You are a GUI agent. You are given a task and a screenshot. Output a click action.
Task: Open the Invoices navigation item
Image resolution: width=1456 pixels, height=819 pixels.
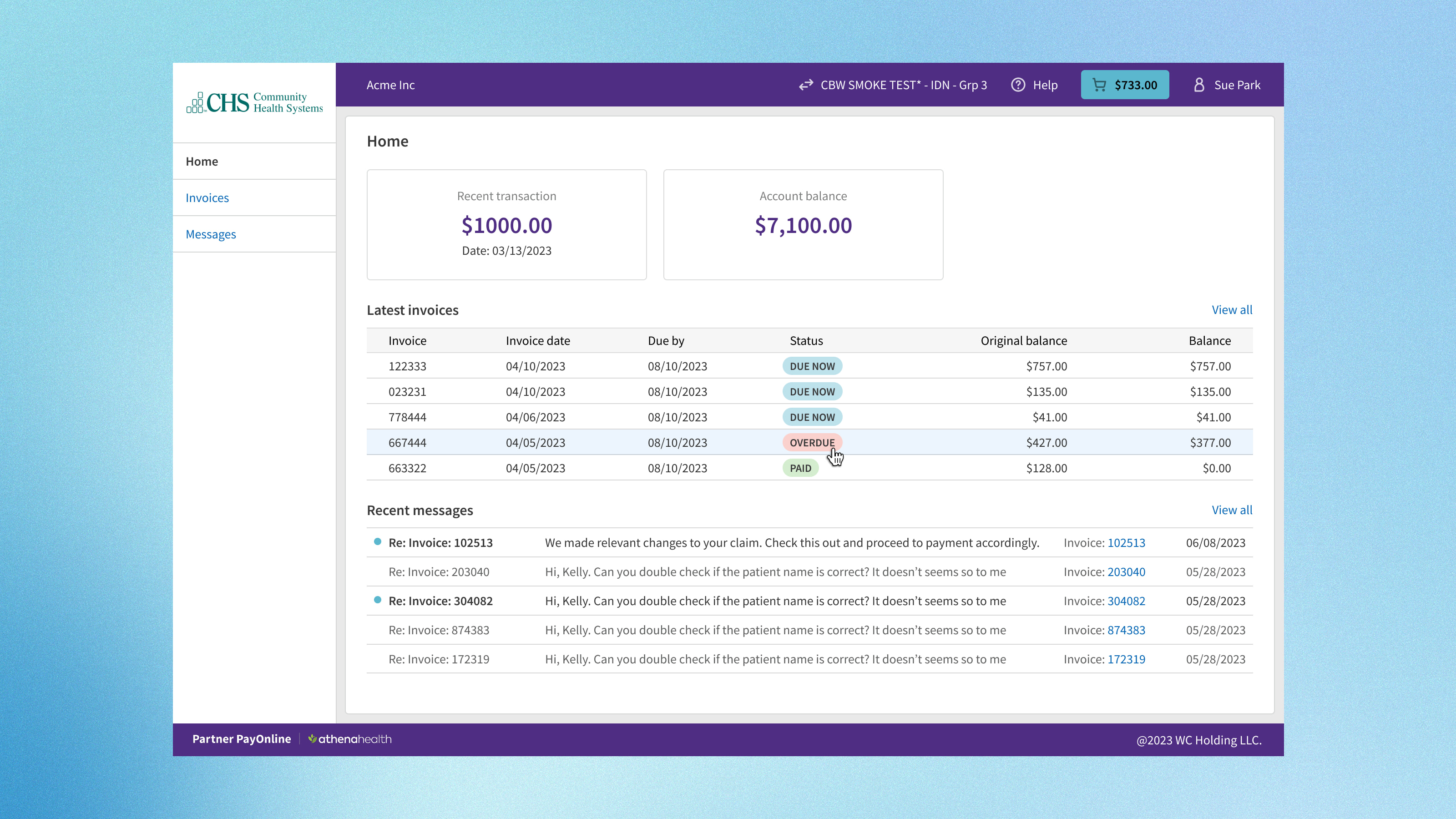[207, 198]
